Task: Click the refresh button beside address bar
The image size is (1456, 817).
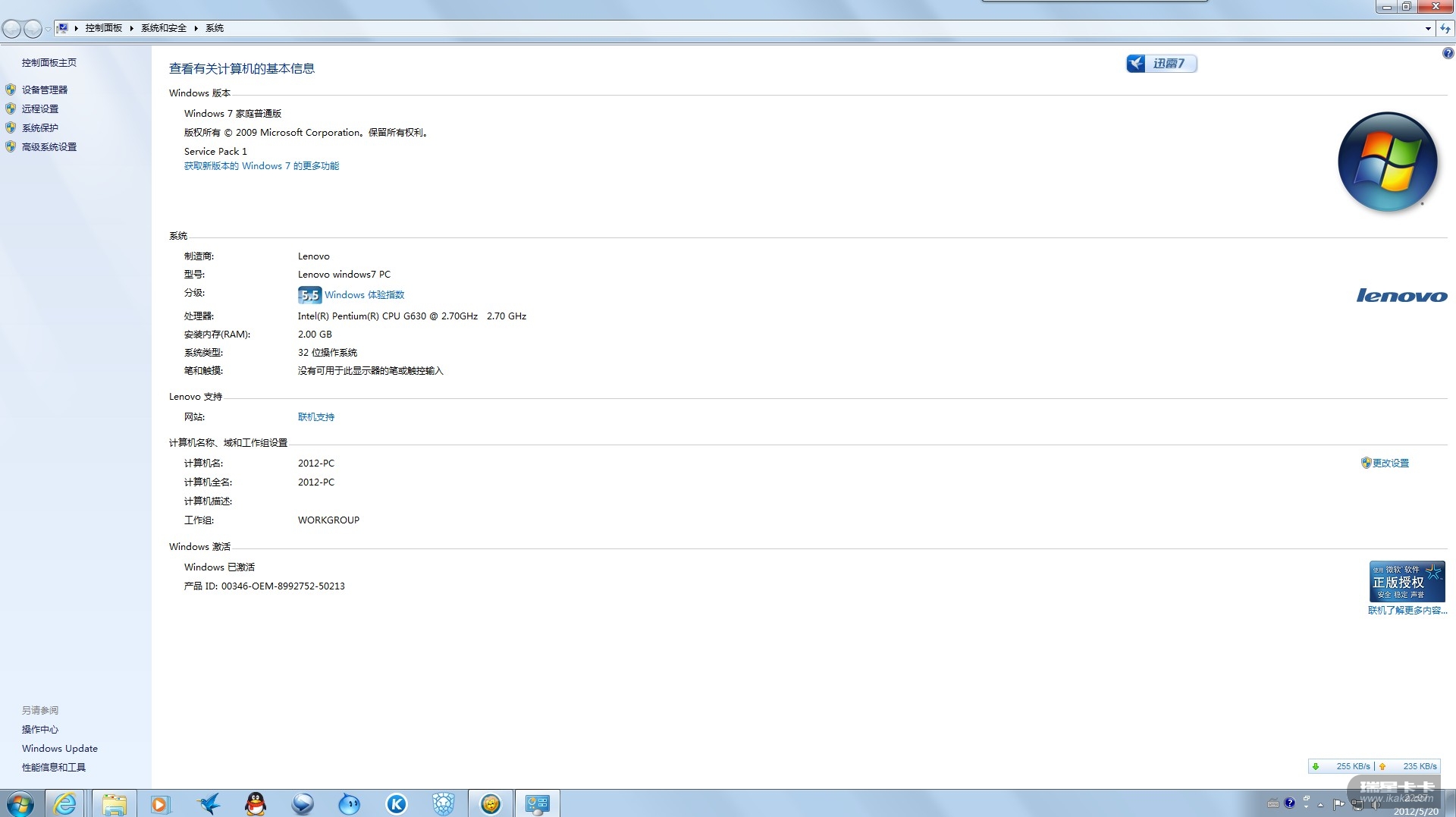Action: point(1445,28)
